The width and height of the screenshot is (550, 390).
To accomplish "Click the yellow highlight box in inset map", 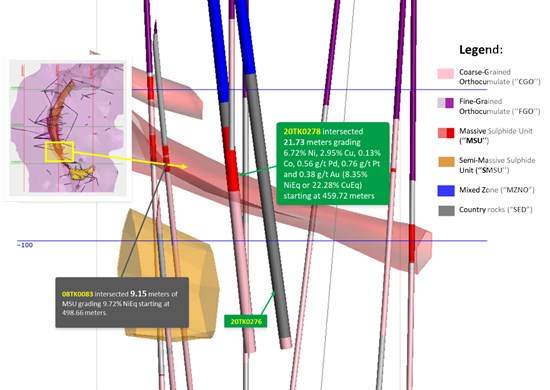I will [59, 152].
